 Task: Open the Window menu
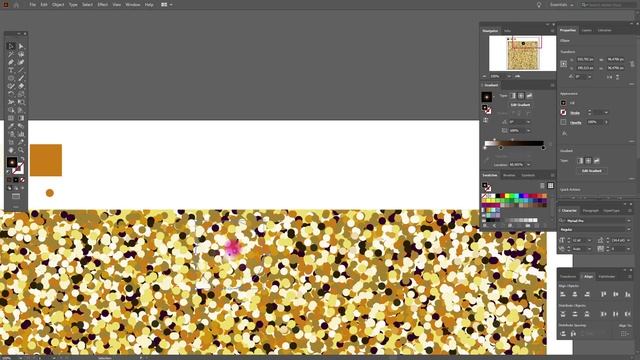pos(133,4)
